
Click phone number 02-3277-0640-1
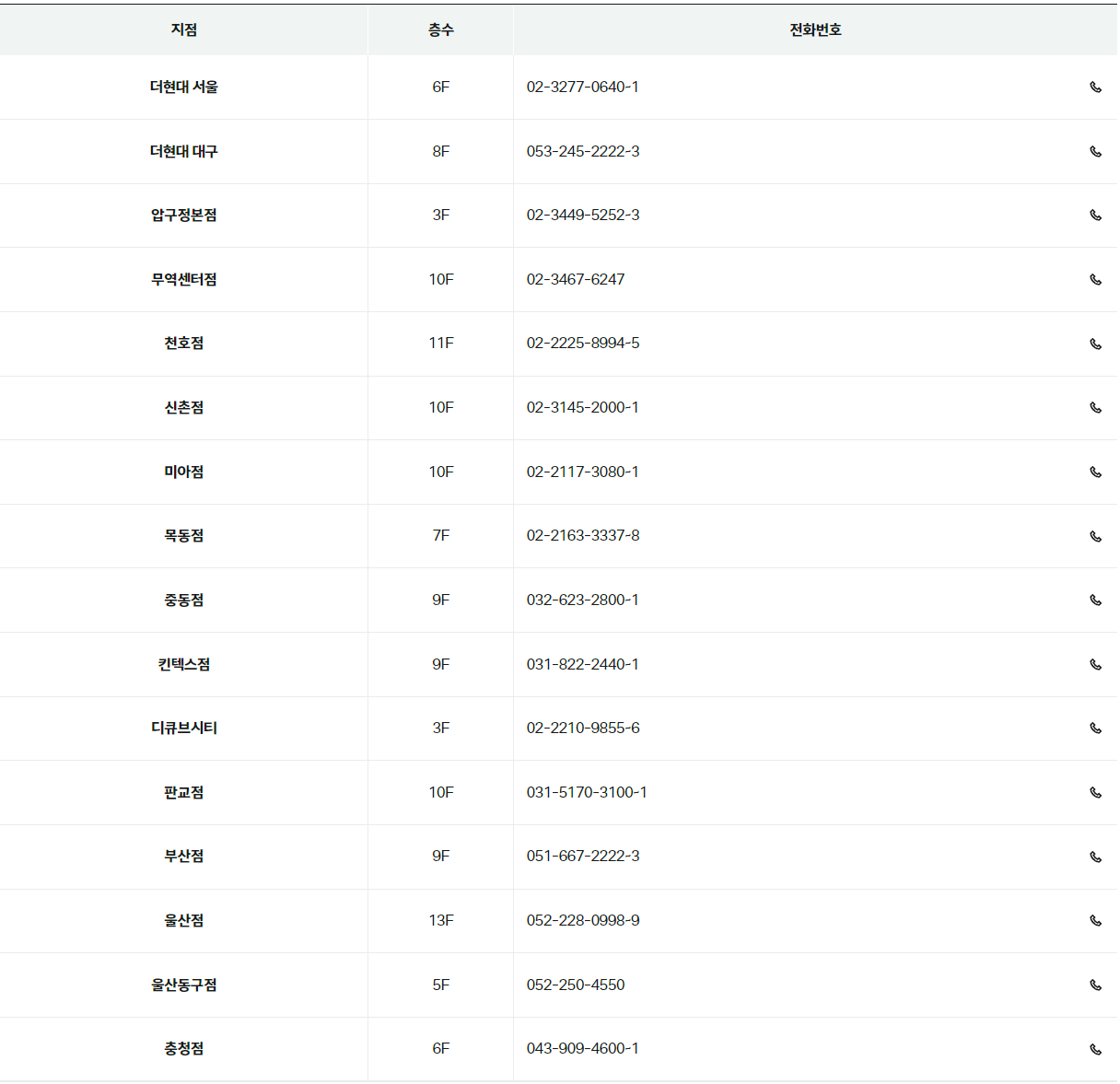583,87
